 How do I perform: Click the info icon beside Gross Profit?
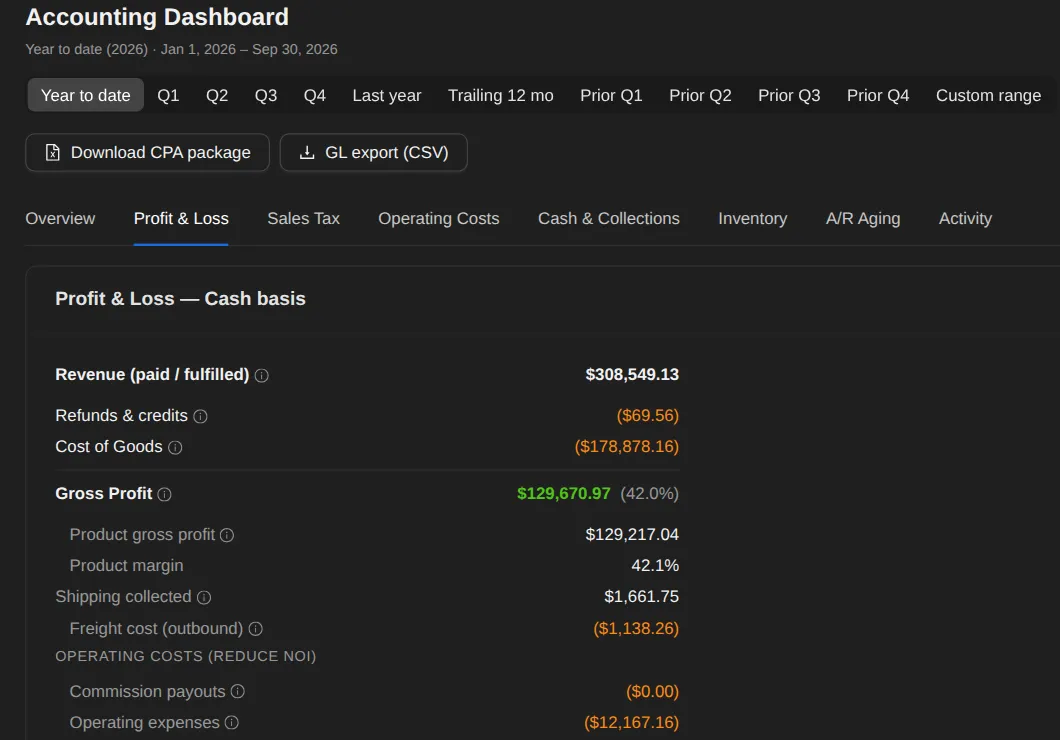(x=164, y=495)
